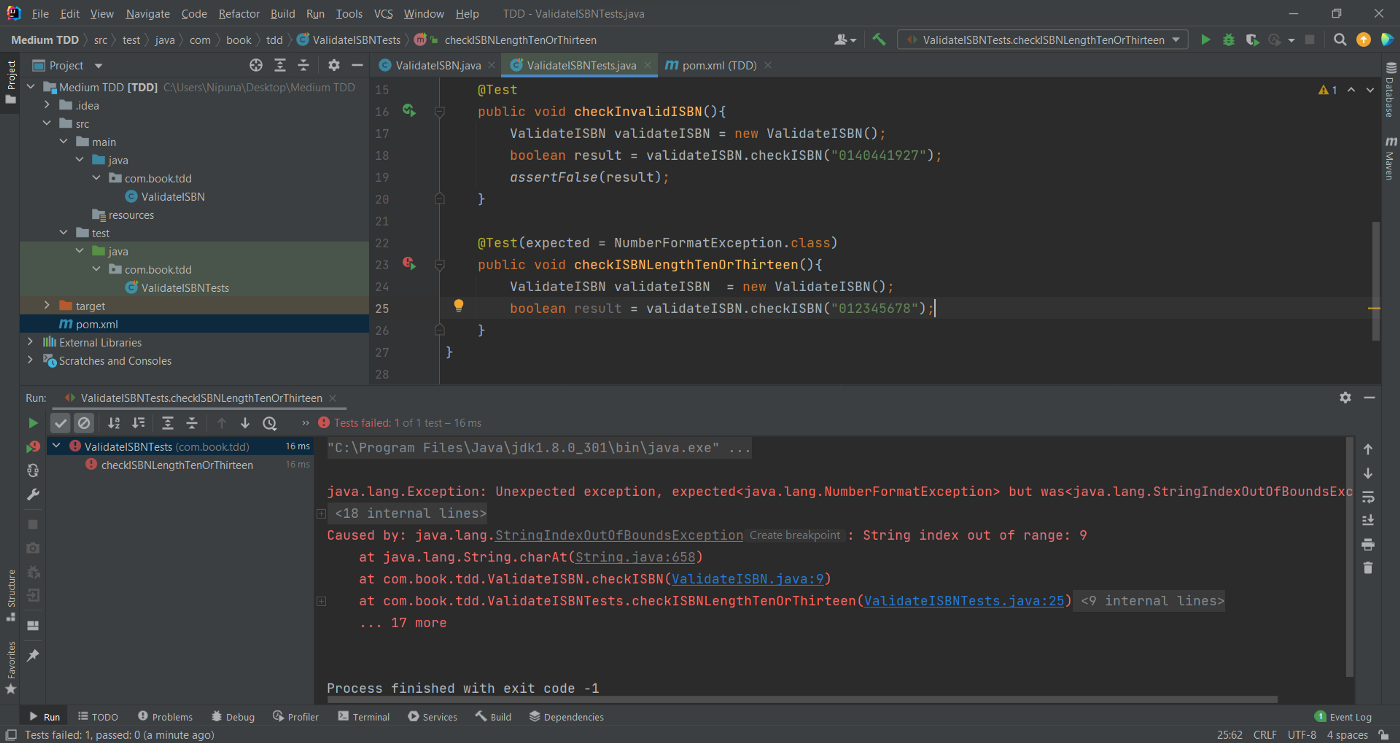The width and height of the screenshot is (1400, 743).
Task: Open Search Everywhere magnifier icon
Action: click(x=1340, y=40)
